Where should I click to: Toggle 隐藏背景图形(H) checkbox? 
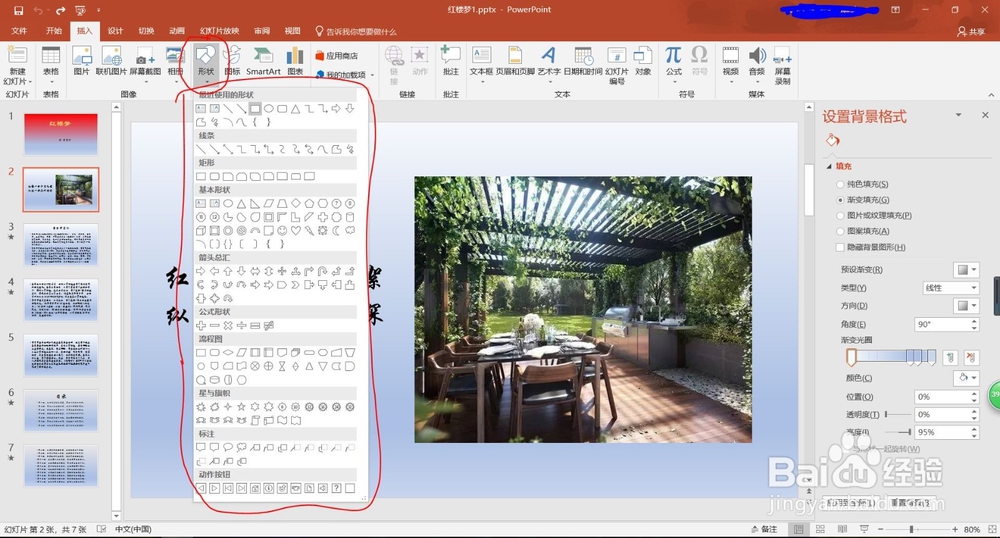pyautogui.click(x=840, y=247)
